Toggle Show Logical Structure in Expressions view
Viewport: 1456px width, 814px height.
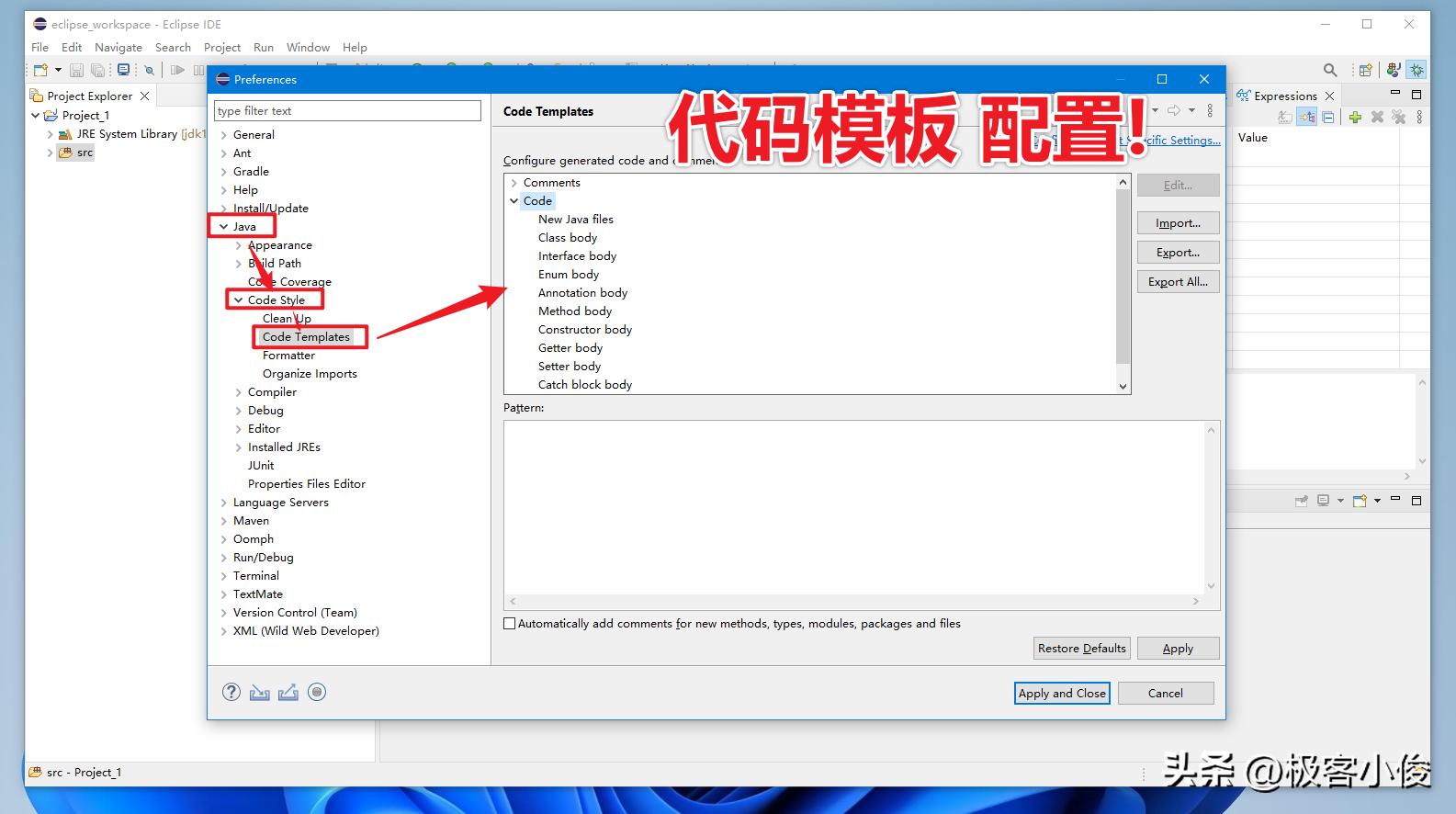point(1306,117)
